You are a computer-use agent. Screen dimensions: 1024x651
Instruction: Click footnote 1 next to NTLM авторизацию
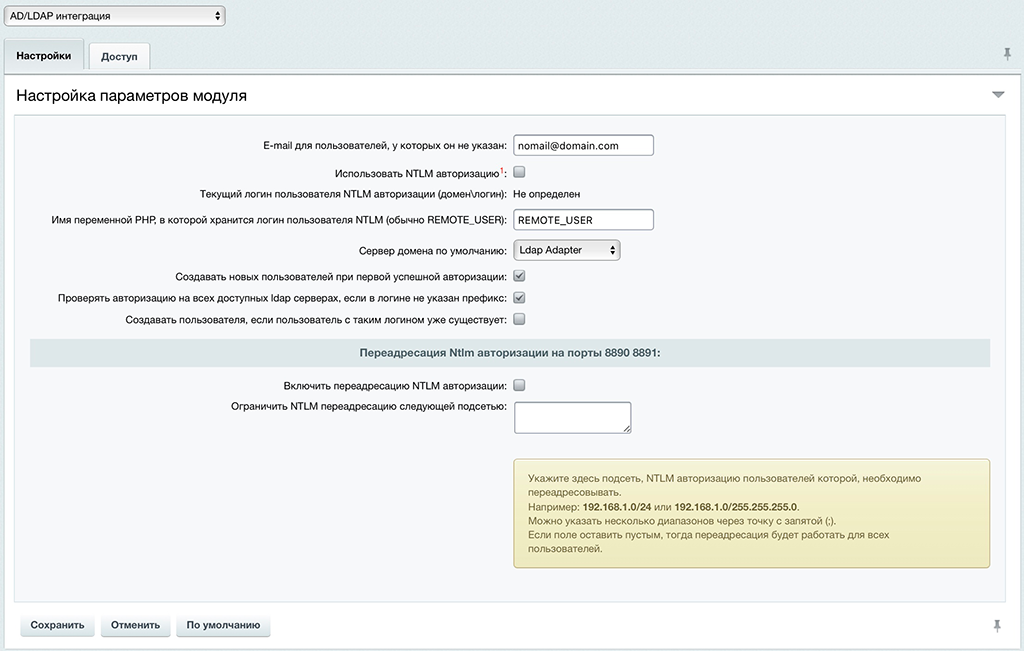pyautogui.click(x=502, y=170)
